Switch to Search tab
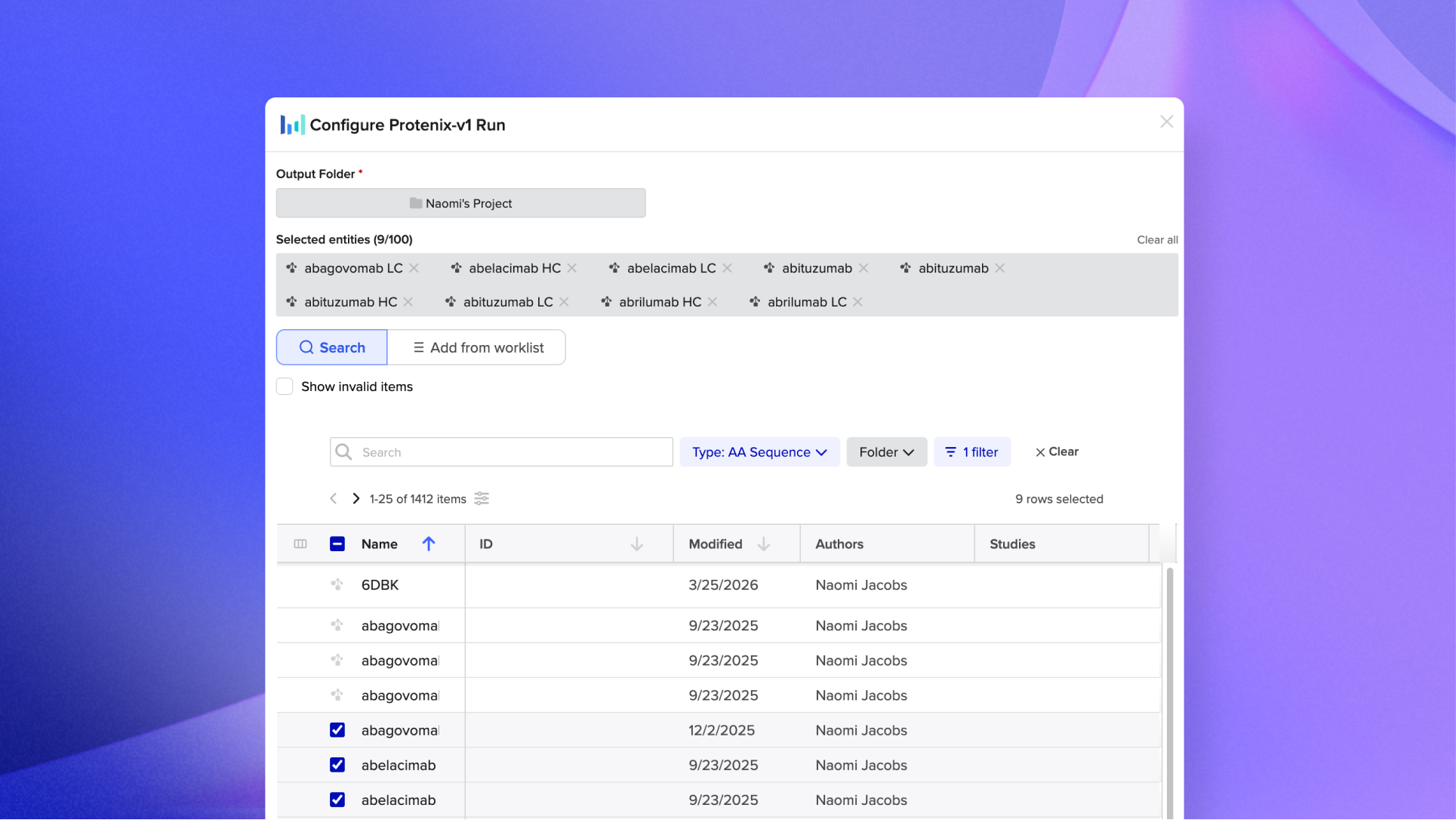 [332, 347]
